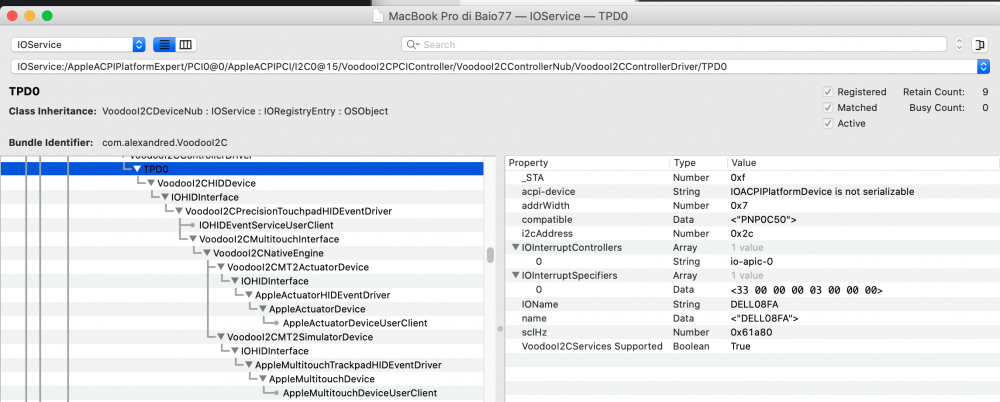The image size is (1000, 402).
Task: Click the io-apic-0 value cell
Action: tap(751, 262)
